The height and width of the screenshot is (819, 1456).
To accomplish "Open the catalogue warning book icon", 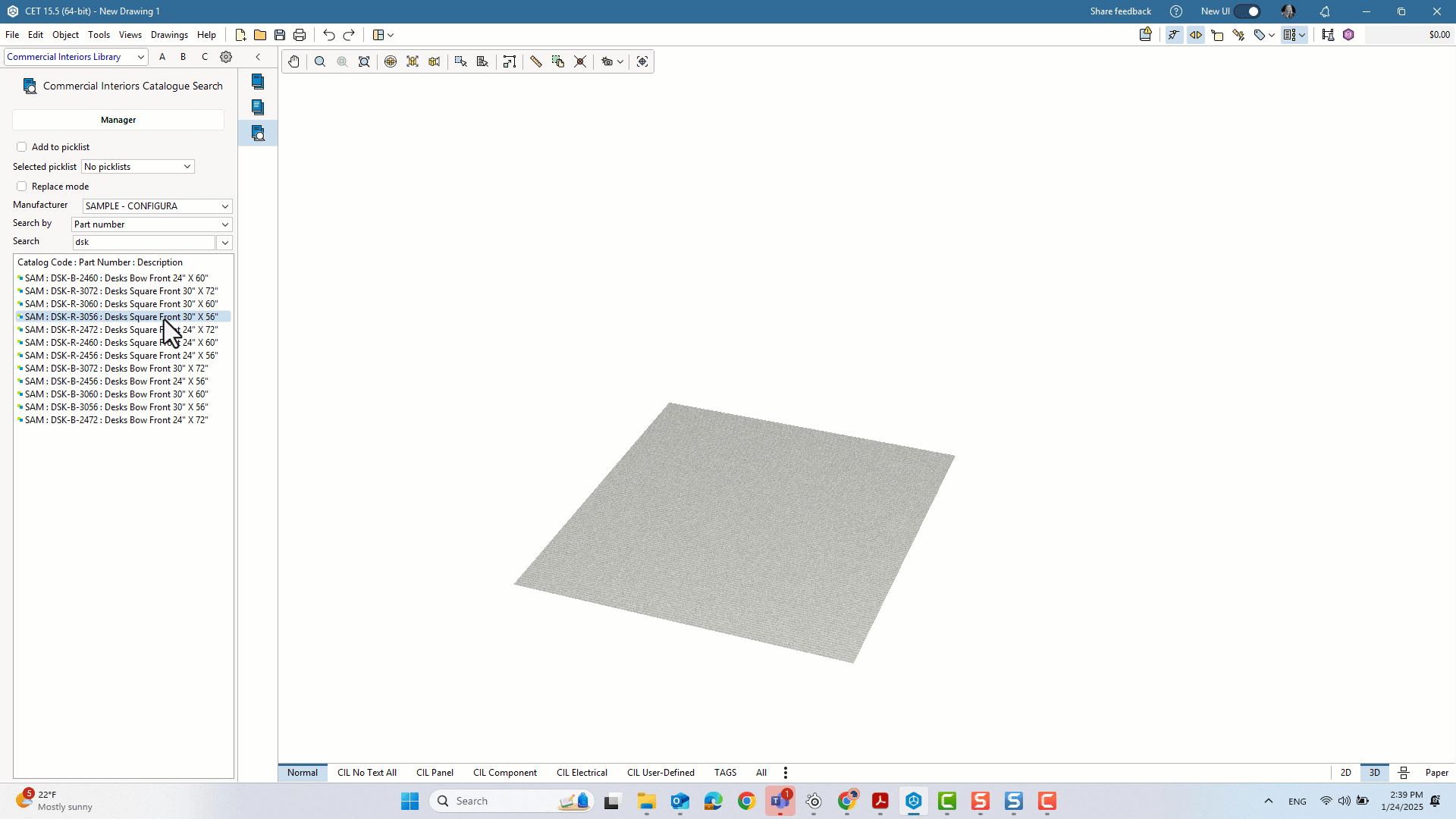I will [x=1146, y=34].
